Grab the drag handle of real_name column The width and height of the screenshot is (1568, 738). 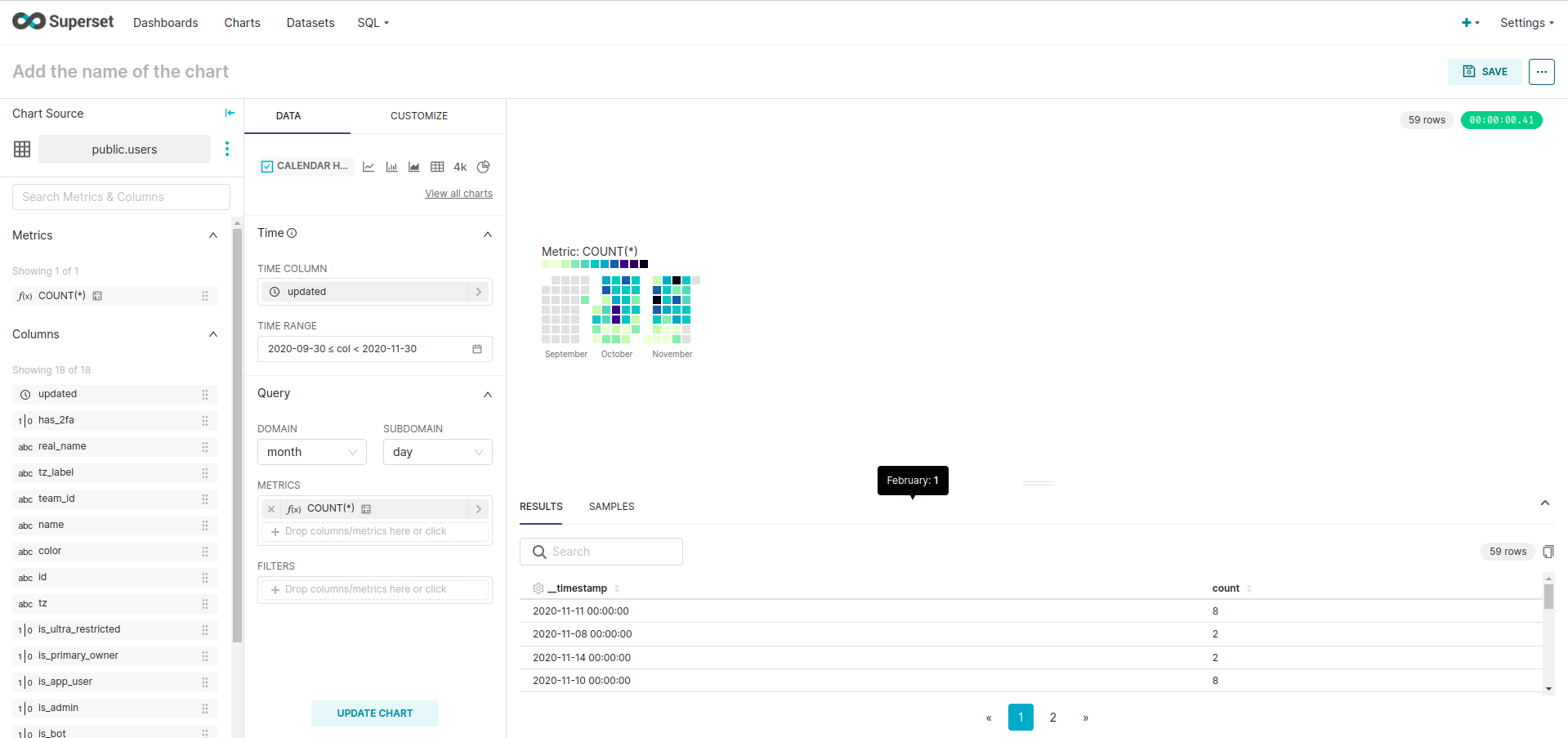tap(205, 446)
